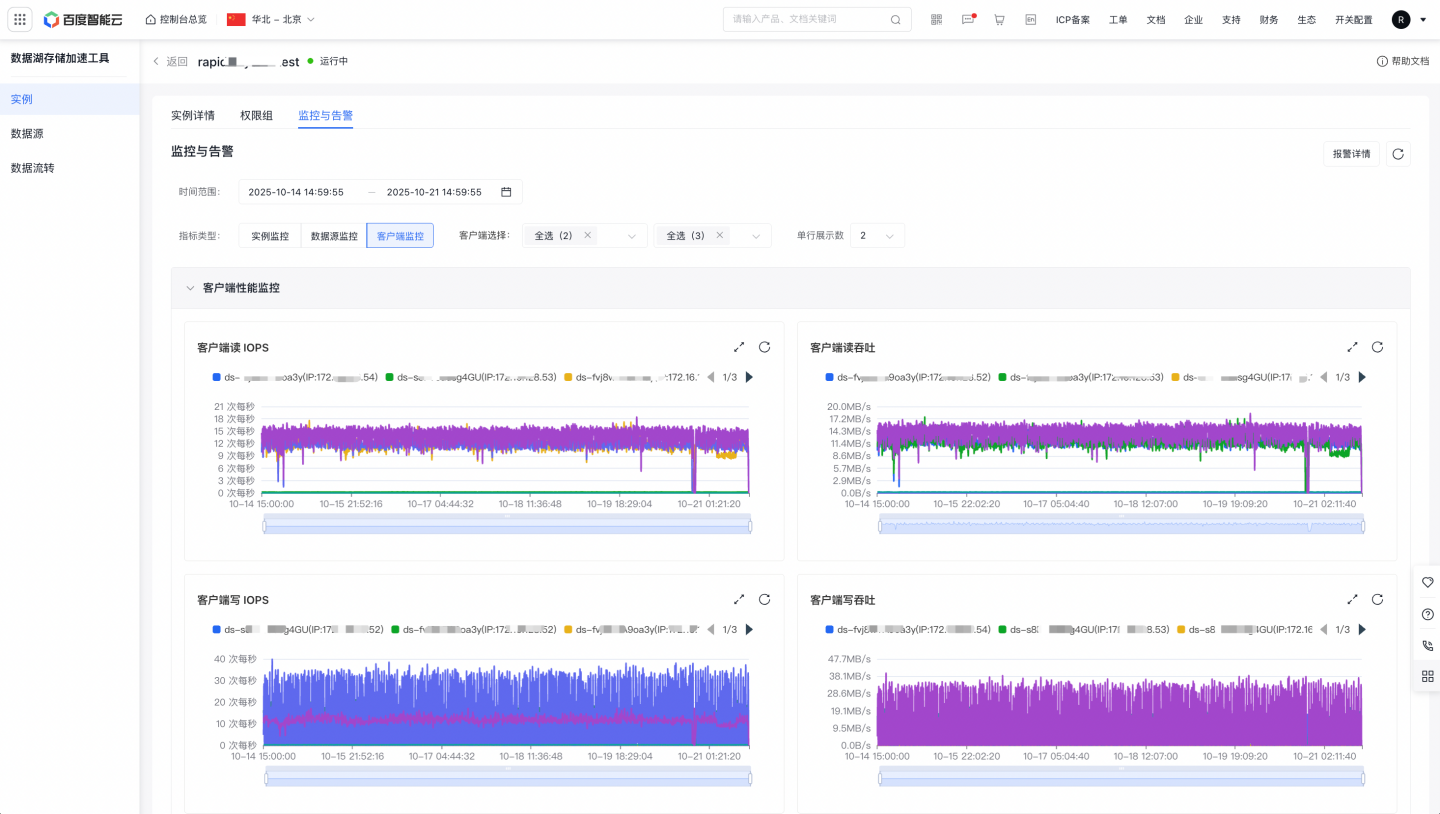The image size is (1440, 814).
Task: Collapse the 客户端性能监控 section
Action: point(190,288)
